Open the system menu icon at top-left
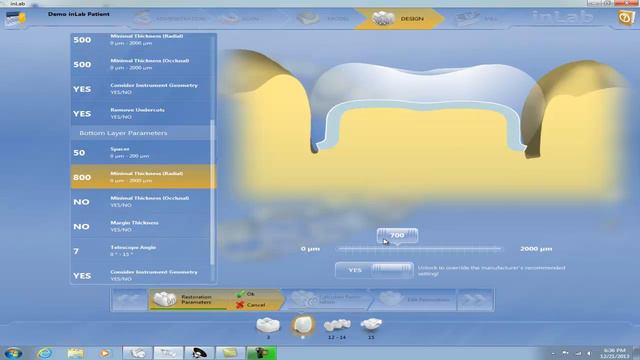Screen dimensions: 640x360 (x=16, y=19)
